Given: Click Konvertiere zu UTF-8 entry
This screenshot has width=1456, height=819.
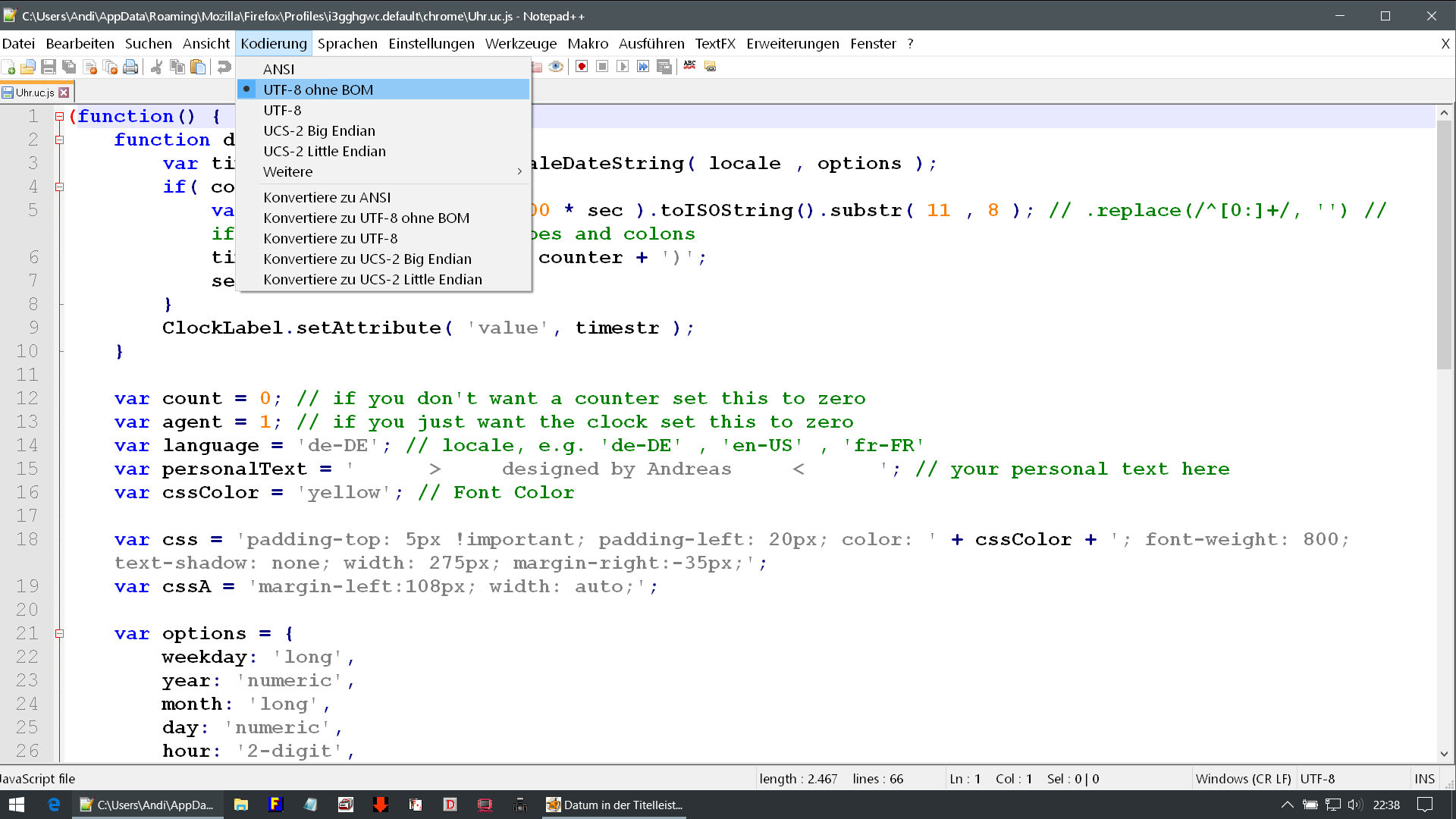Looking at the screenshot, I should pos(330,238).
